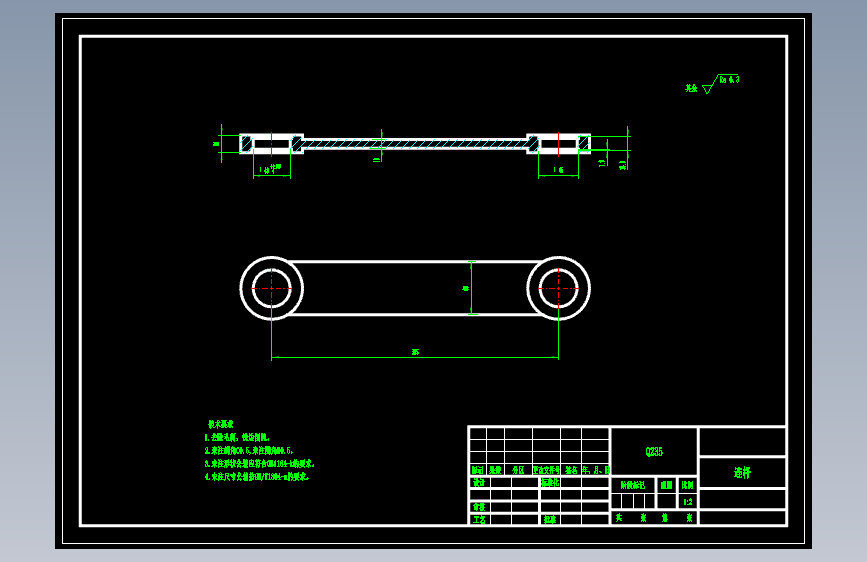Click the 审核 row label
This screenshot has width=867, height=562.
[479, 507]
